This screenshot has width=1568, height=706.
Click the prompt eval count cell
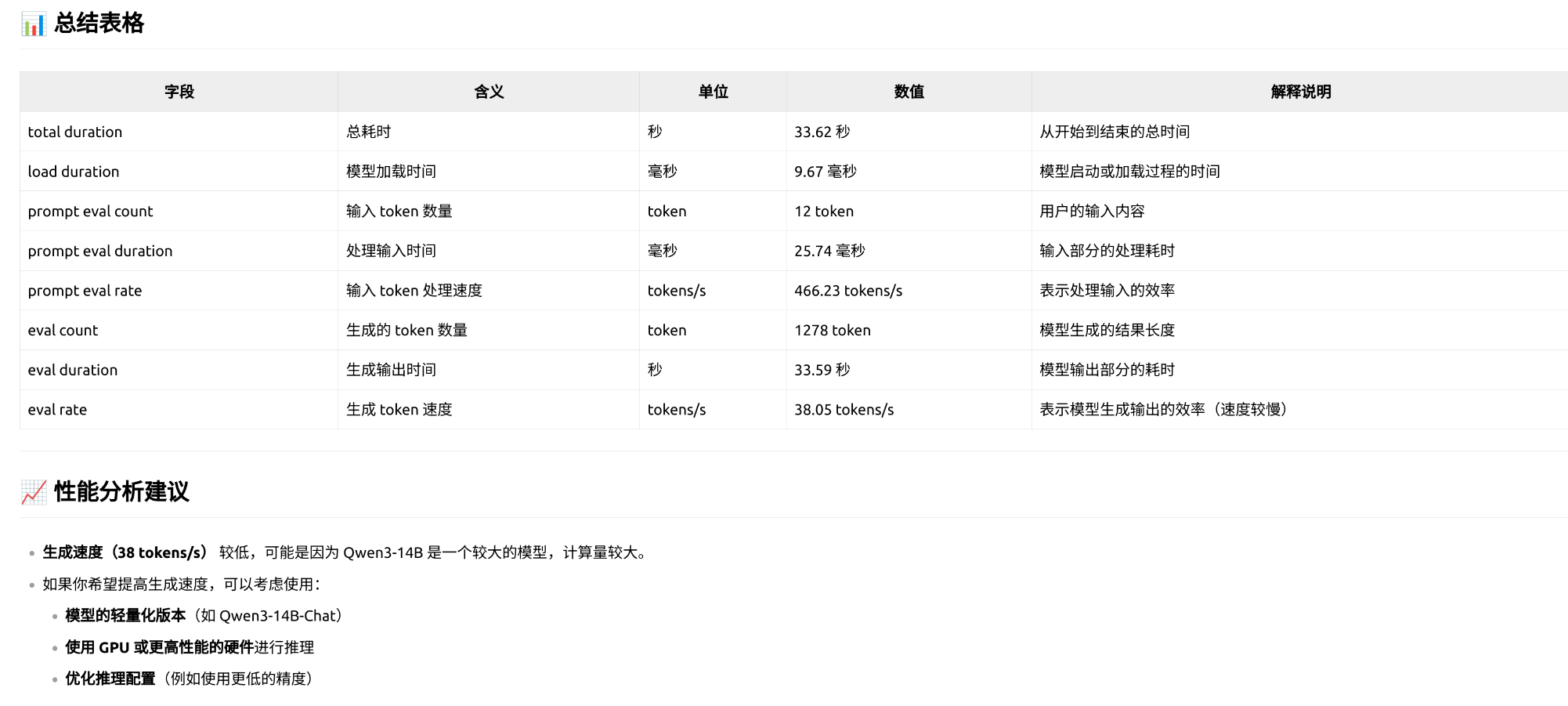coord(90,212)
